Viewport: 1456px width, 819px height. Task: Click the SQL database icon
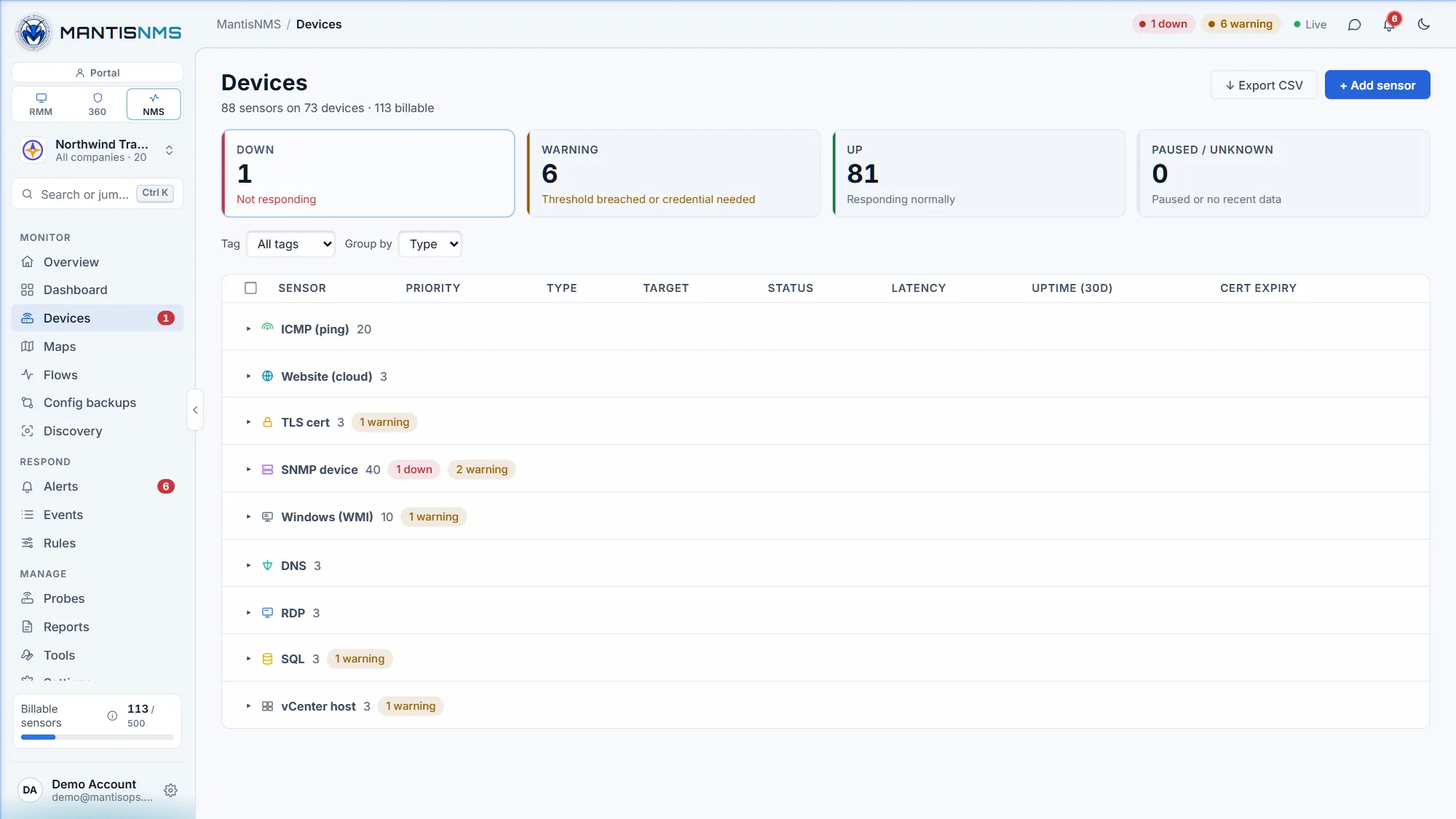(267, 659)
